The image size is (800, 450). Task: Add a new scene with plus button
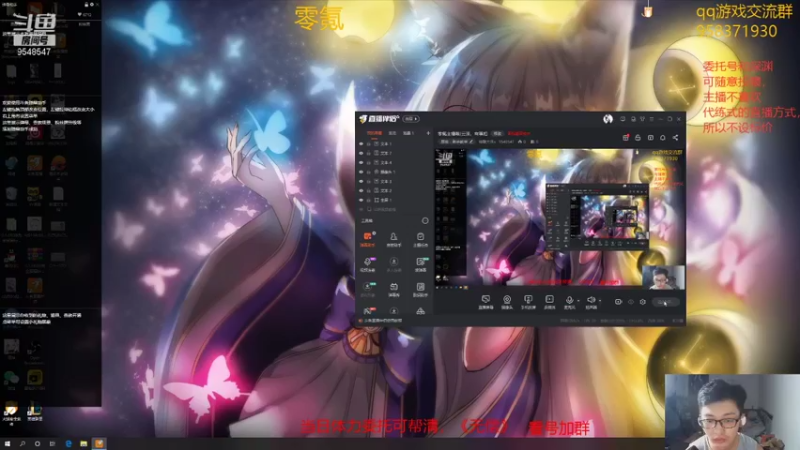tap(428, 133)
